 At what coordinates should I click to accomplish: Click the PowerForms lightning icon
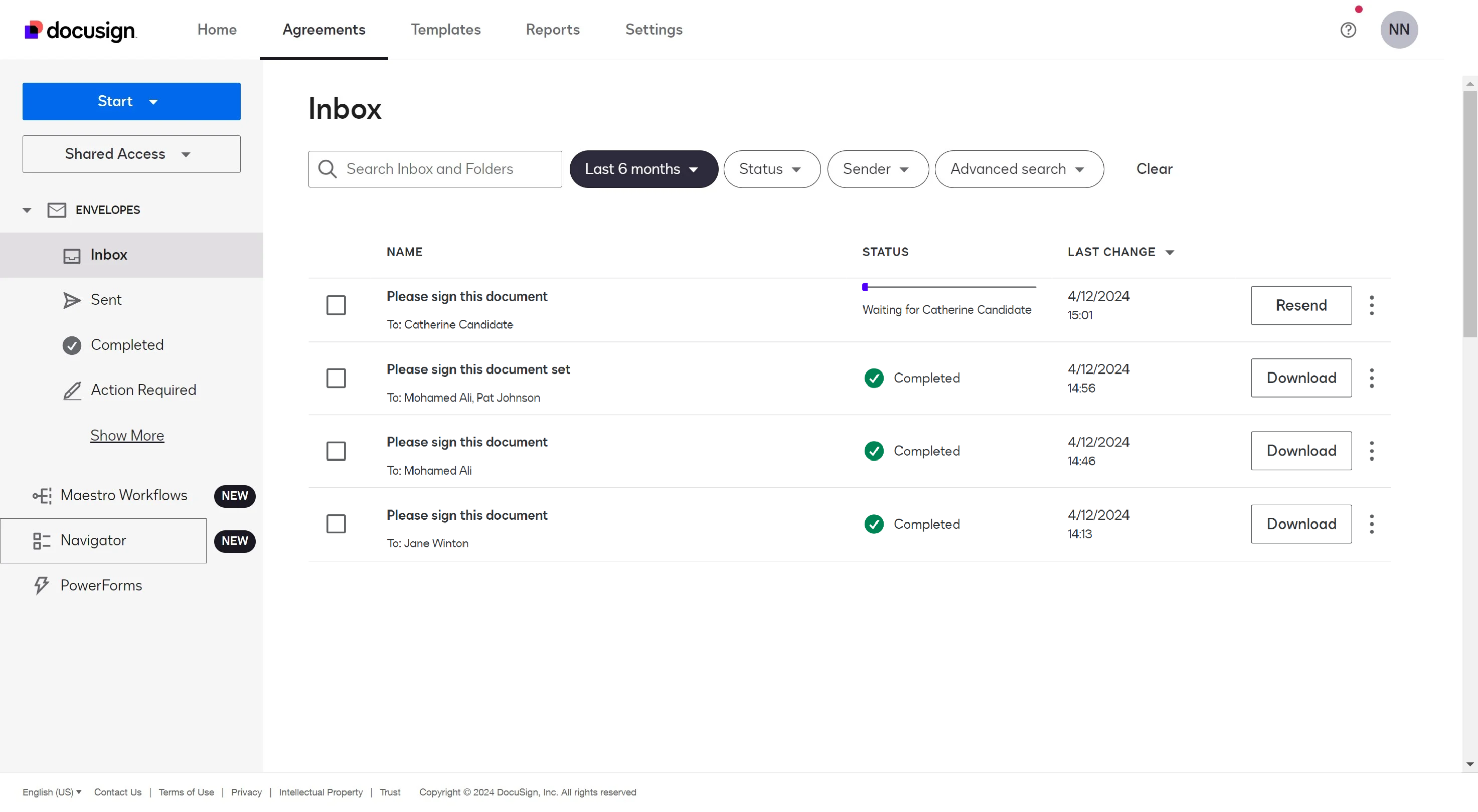tap(41, 585)
